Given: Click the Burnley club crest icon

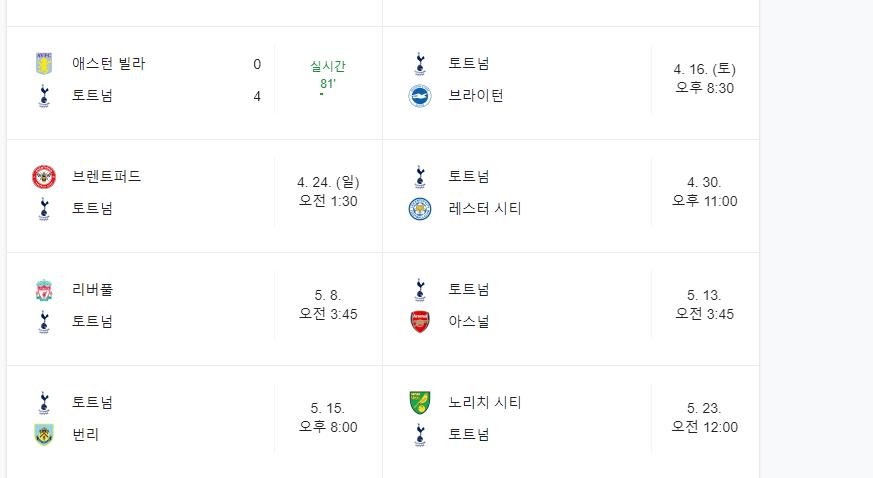Looking at the screenshot, I should click(x=44, y=435).
